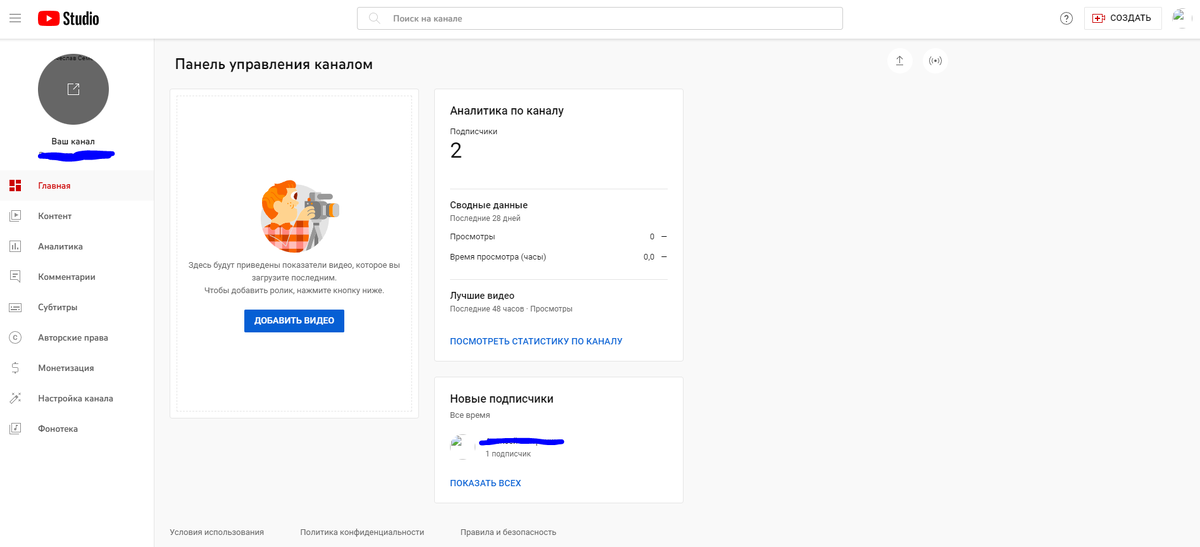Click the ПОКАЗАТЬ ВСЕХ link
Screen dimensions: 1200x547
485,483
